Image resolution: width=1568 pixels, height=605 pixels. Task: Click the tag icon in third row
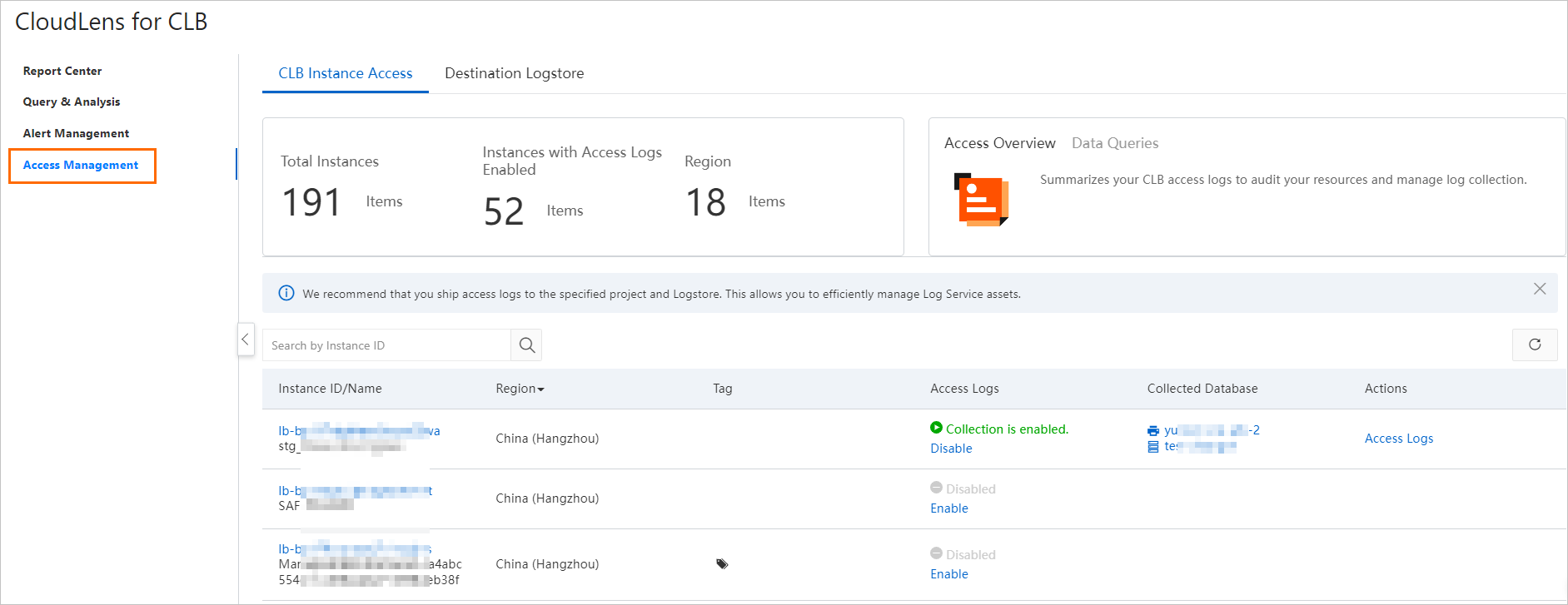pyautogui.click(x=722, y=564)
